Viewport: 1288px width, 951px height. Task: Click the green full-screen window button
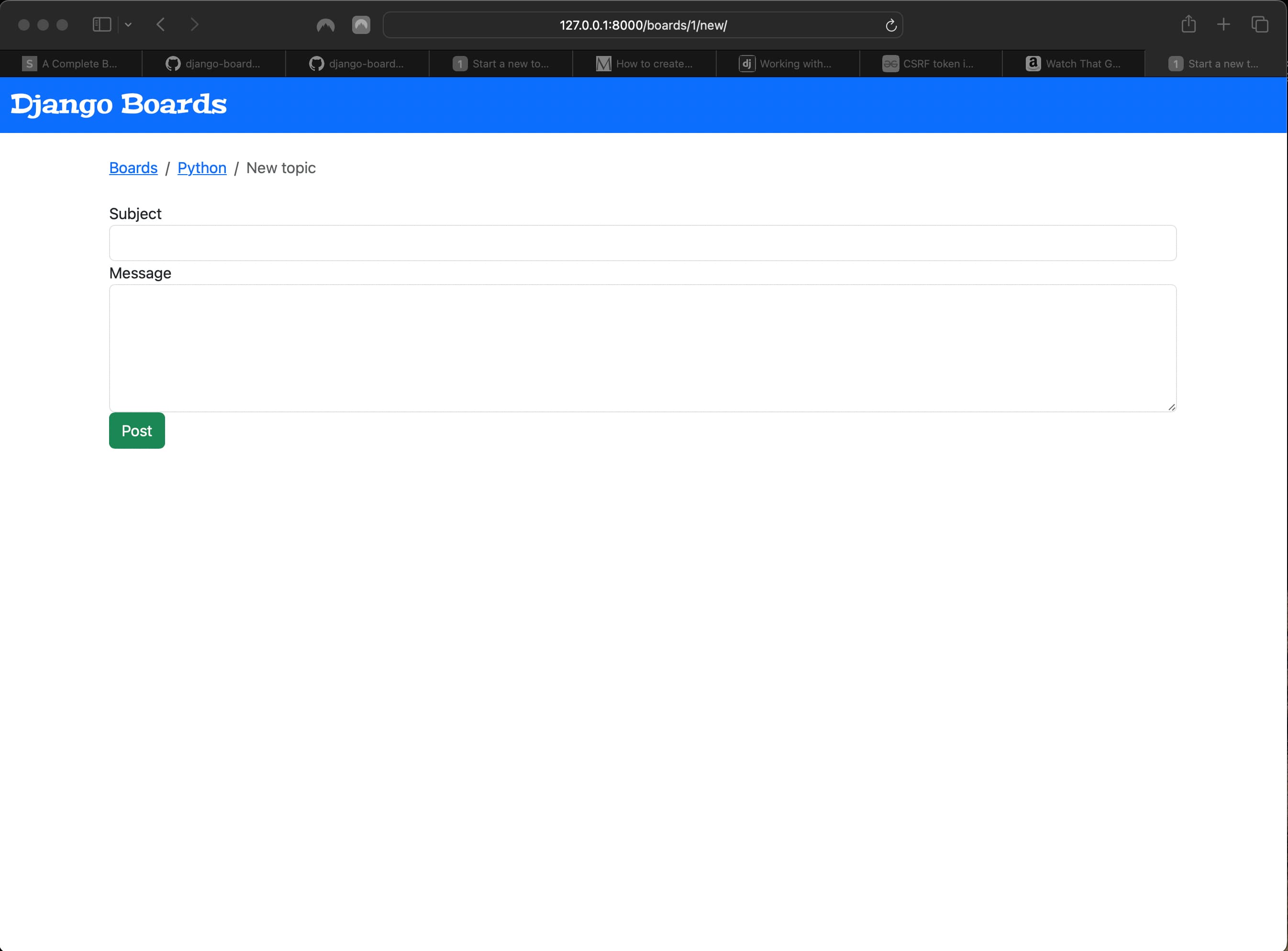click(62, 25)
